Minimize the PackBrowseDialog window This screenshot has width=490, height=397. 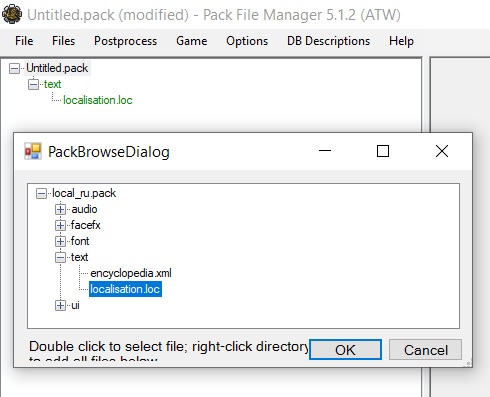coord(325,151)
